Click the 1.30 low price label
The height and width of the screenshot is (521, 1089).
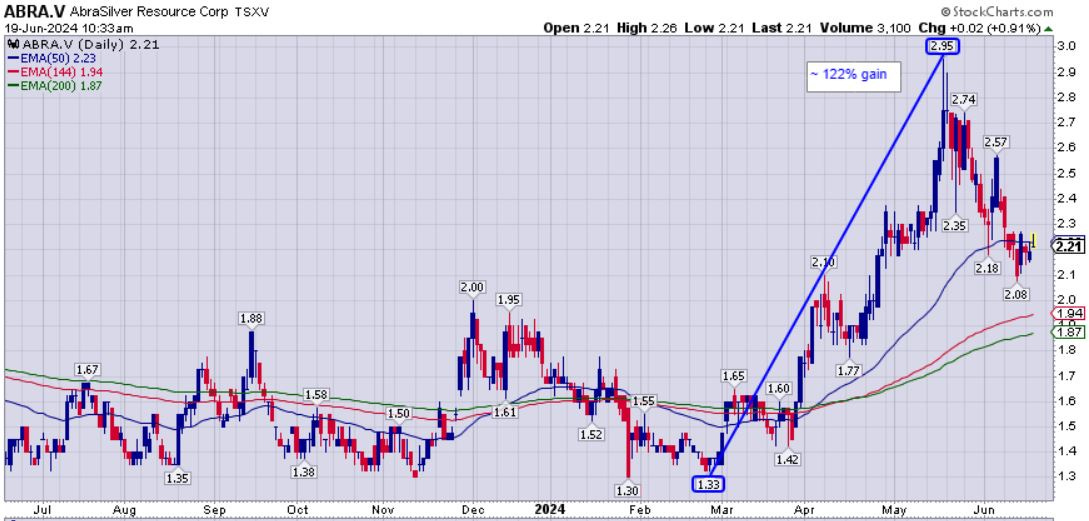627,491
